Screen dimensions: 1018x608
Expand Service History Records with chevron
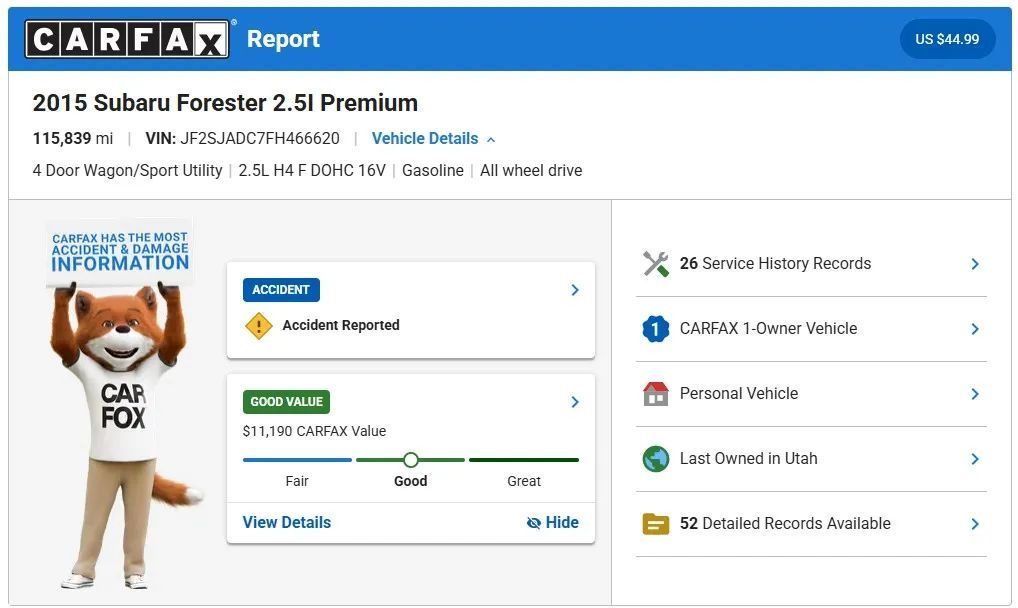pyautogui.click(x=975, y=264)
